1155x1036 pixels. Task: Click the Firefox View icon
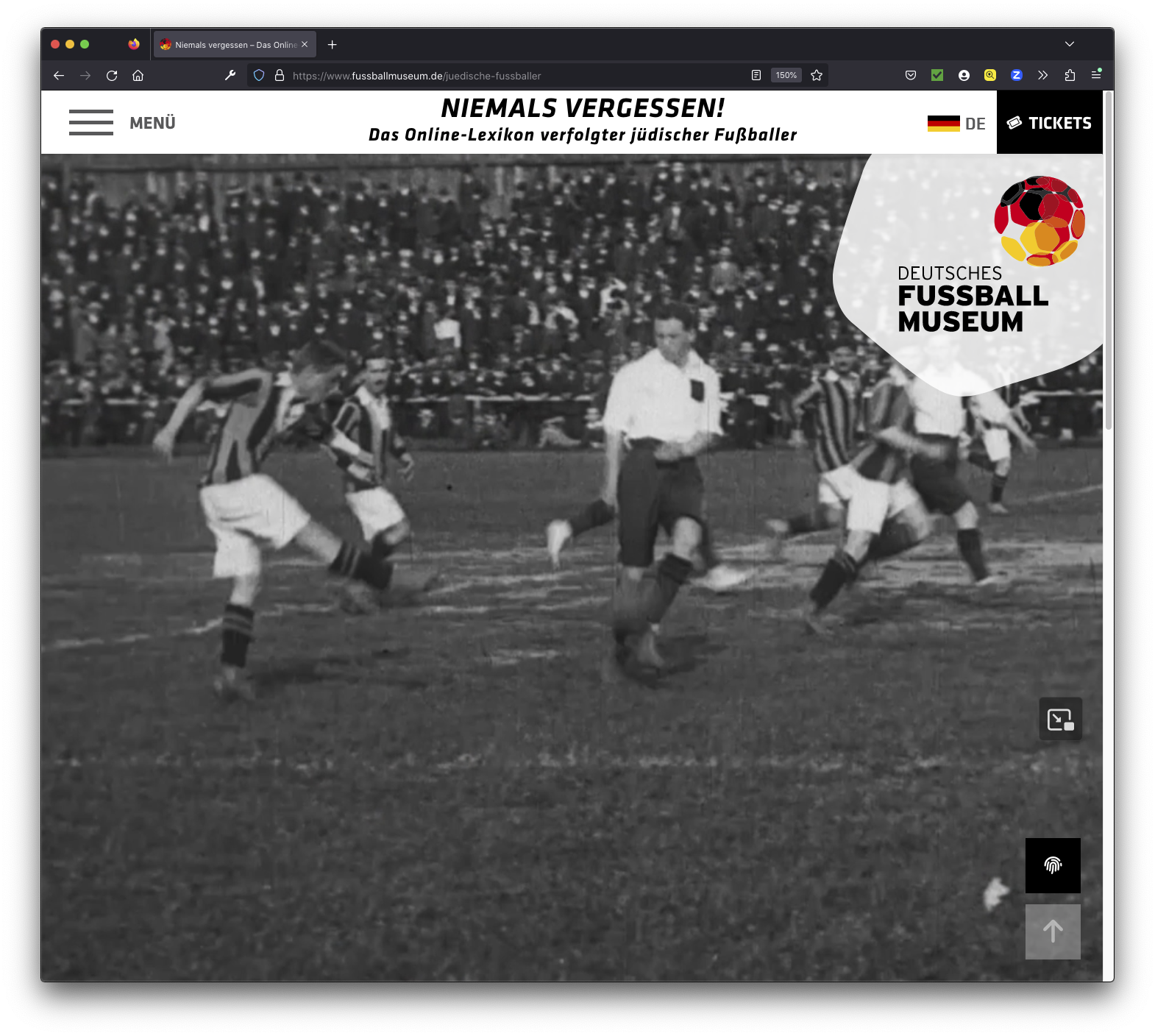point(134,44)
